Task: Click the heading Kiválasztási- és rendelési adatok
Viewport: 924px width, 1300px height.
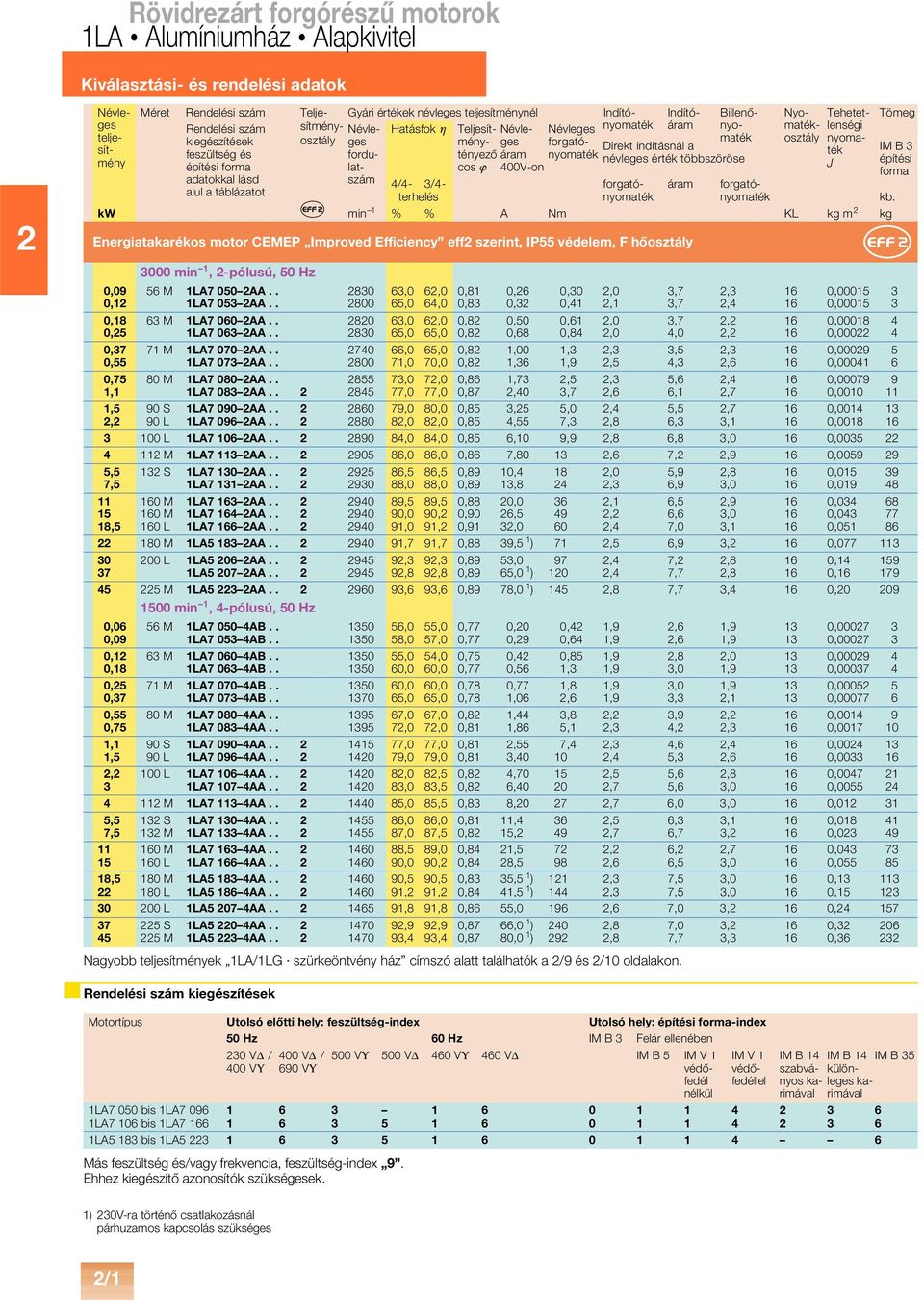Action: click(x=214, y=85)
